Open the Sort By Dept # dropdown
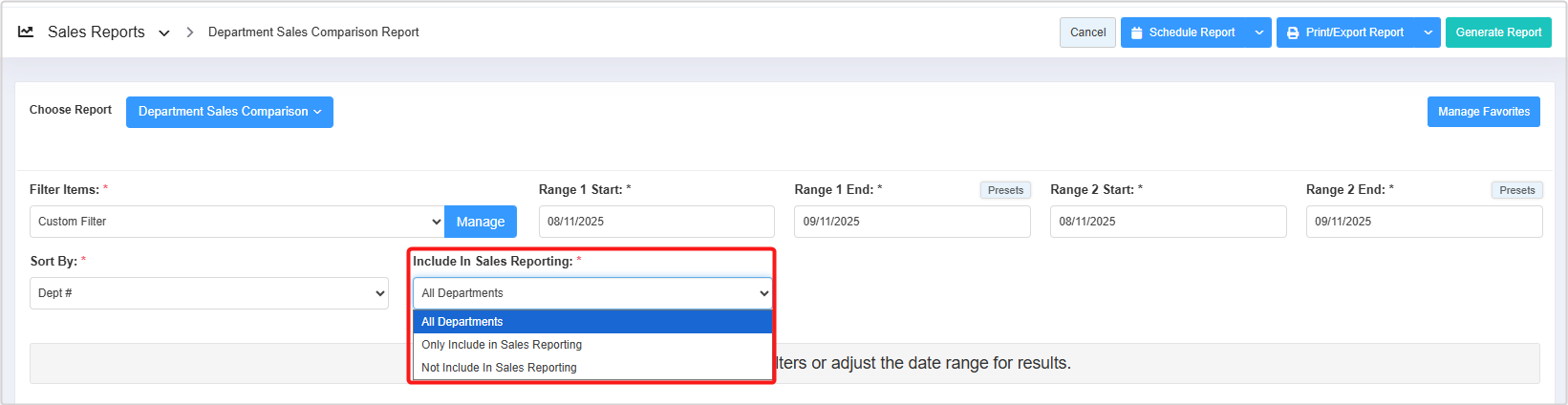 click(x=208, y=293)
